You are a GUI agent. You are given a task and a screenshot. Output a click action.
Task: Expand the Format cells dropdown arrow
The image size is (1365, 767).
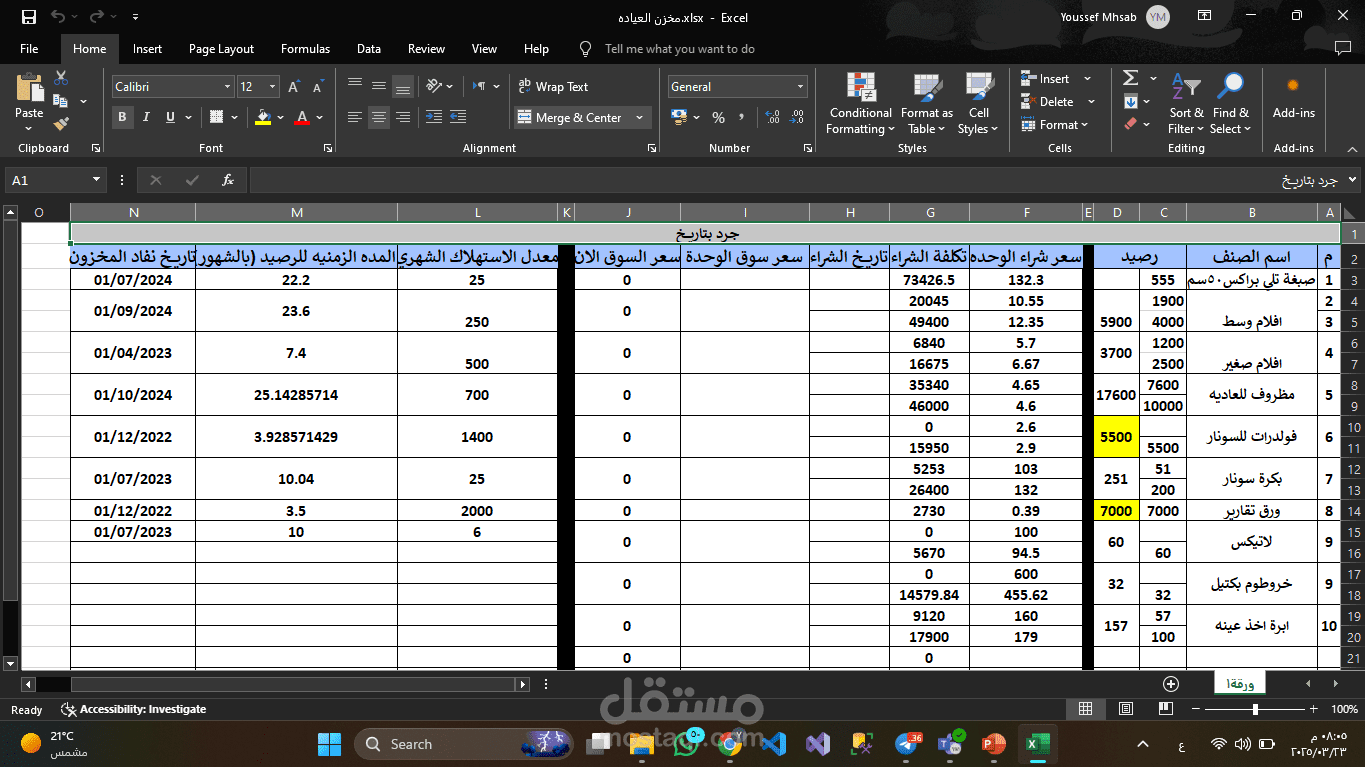point(1087,125)
